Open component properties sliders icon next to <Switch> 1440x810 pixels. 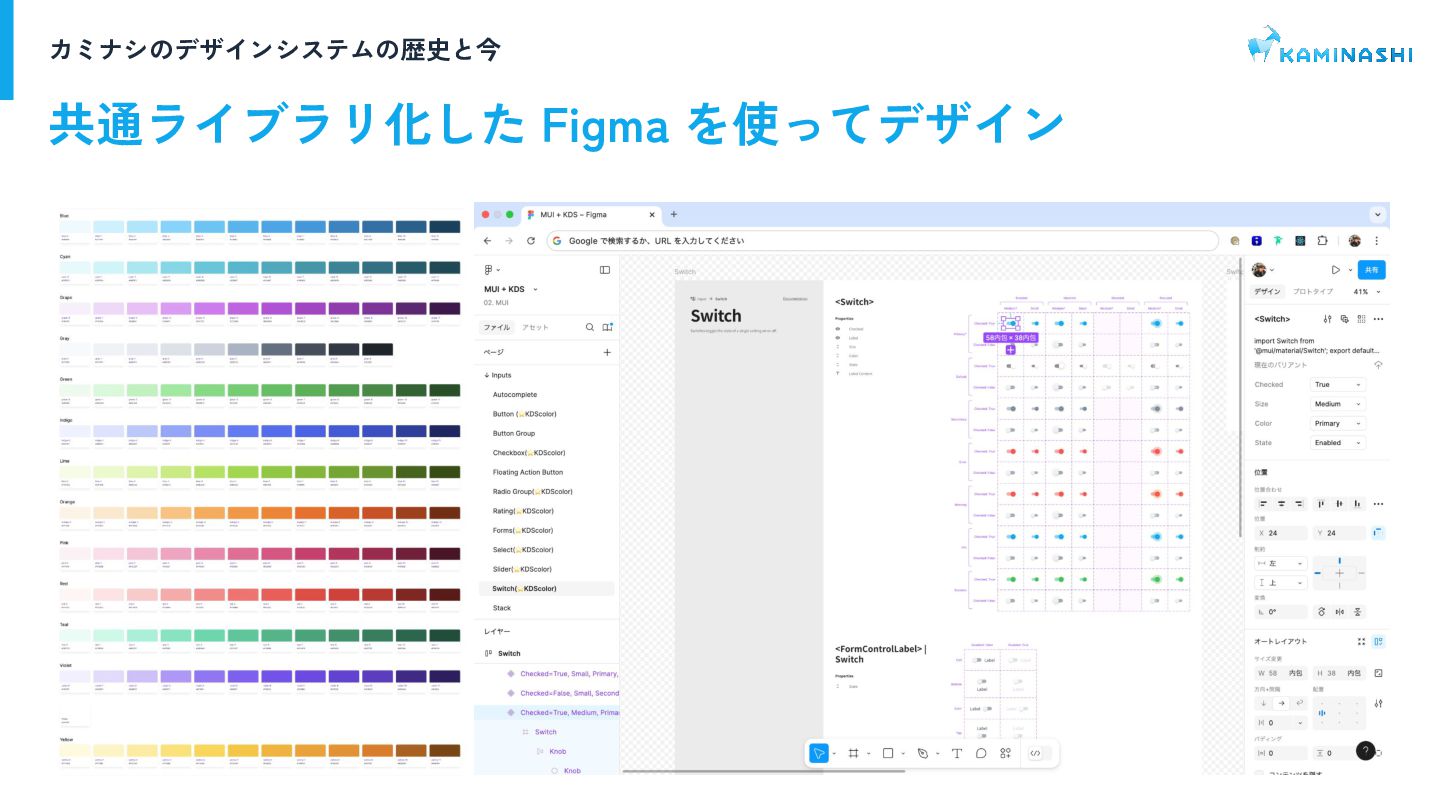click(1328, 319)
